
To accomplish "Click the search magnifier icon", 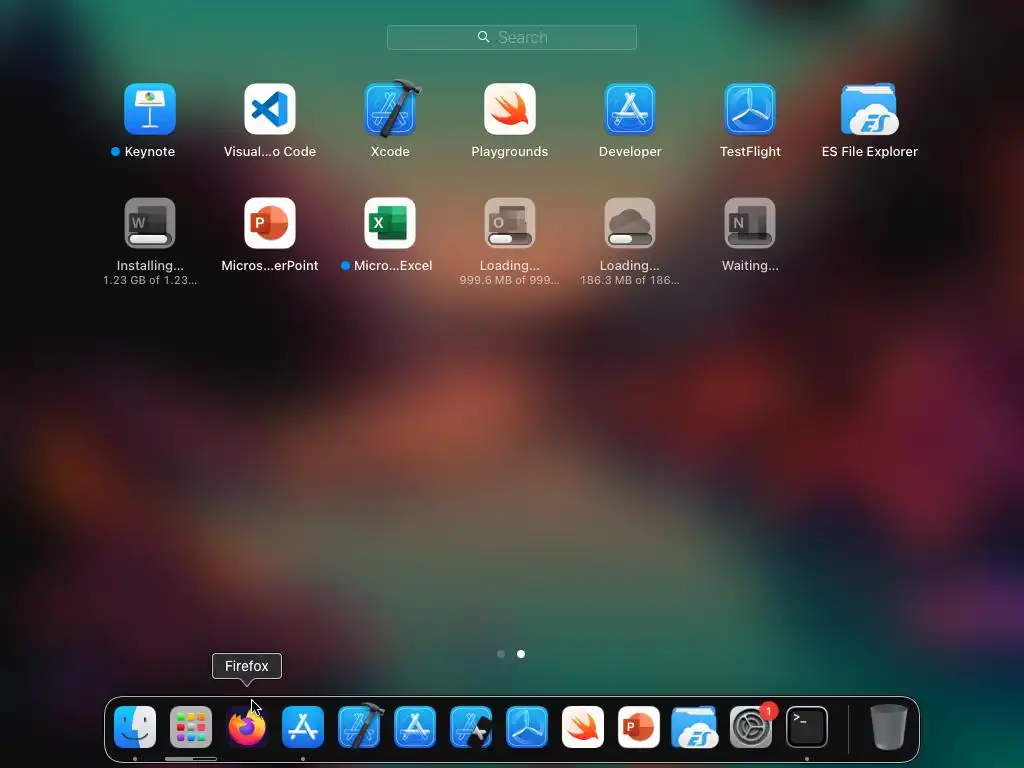I will (483, 37).
